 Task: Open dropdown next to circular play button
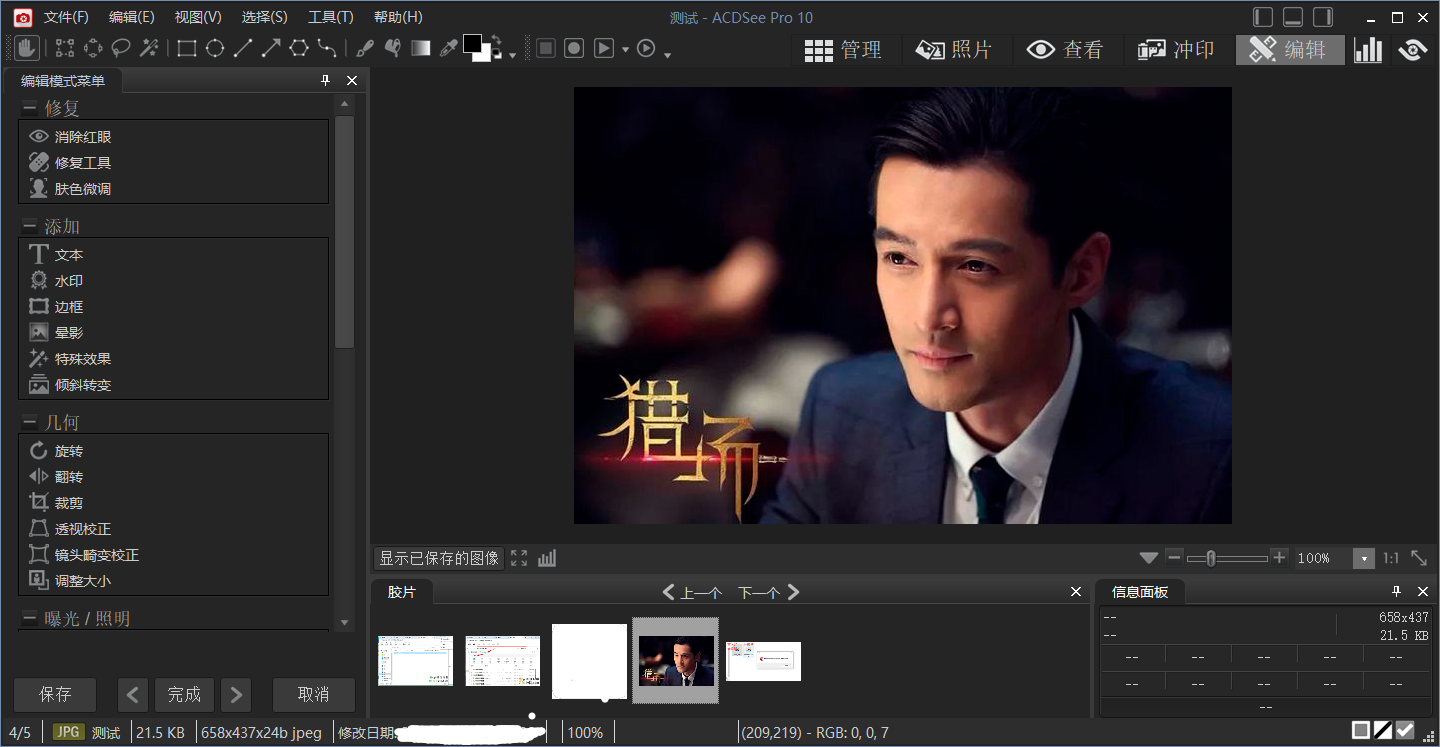(x=667, y=53)
